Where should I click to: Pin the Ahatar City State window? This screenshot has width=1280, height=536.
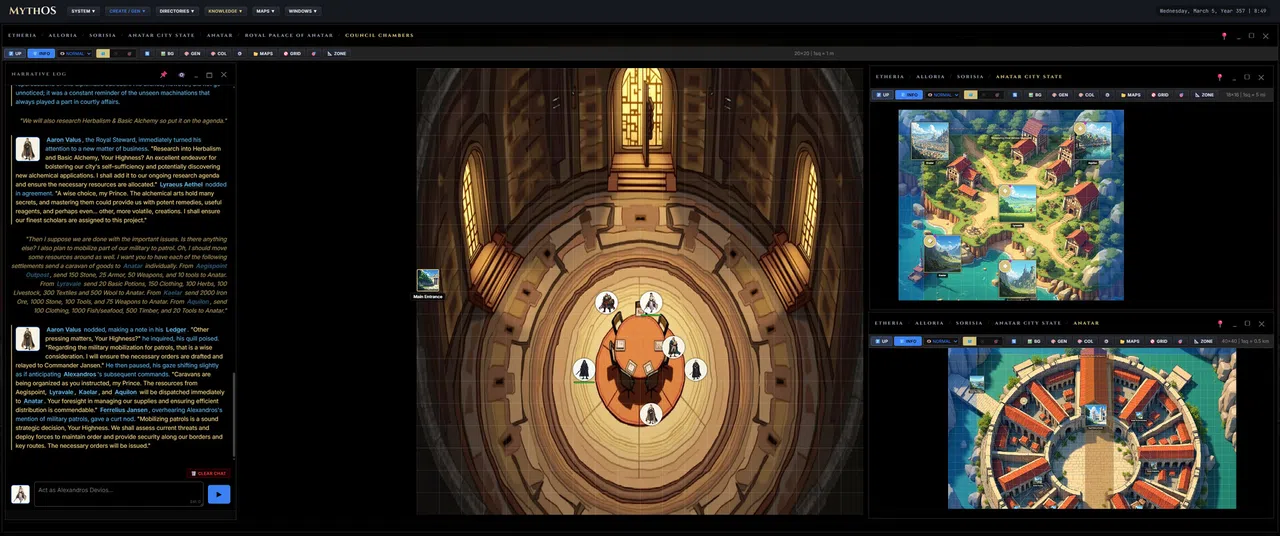[1220, 77]
